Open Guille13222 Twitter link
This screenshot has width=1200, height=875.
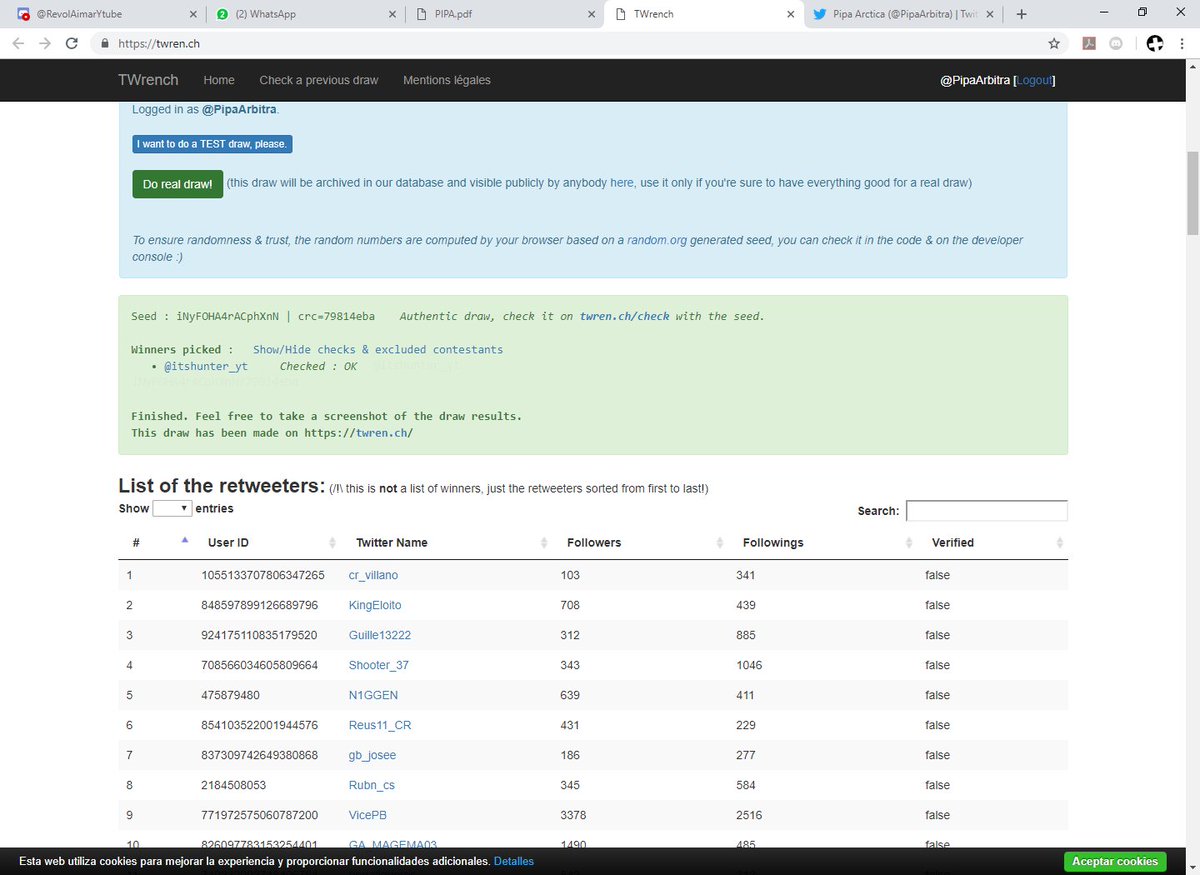(380, 635)
